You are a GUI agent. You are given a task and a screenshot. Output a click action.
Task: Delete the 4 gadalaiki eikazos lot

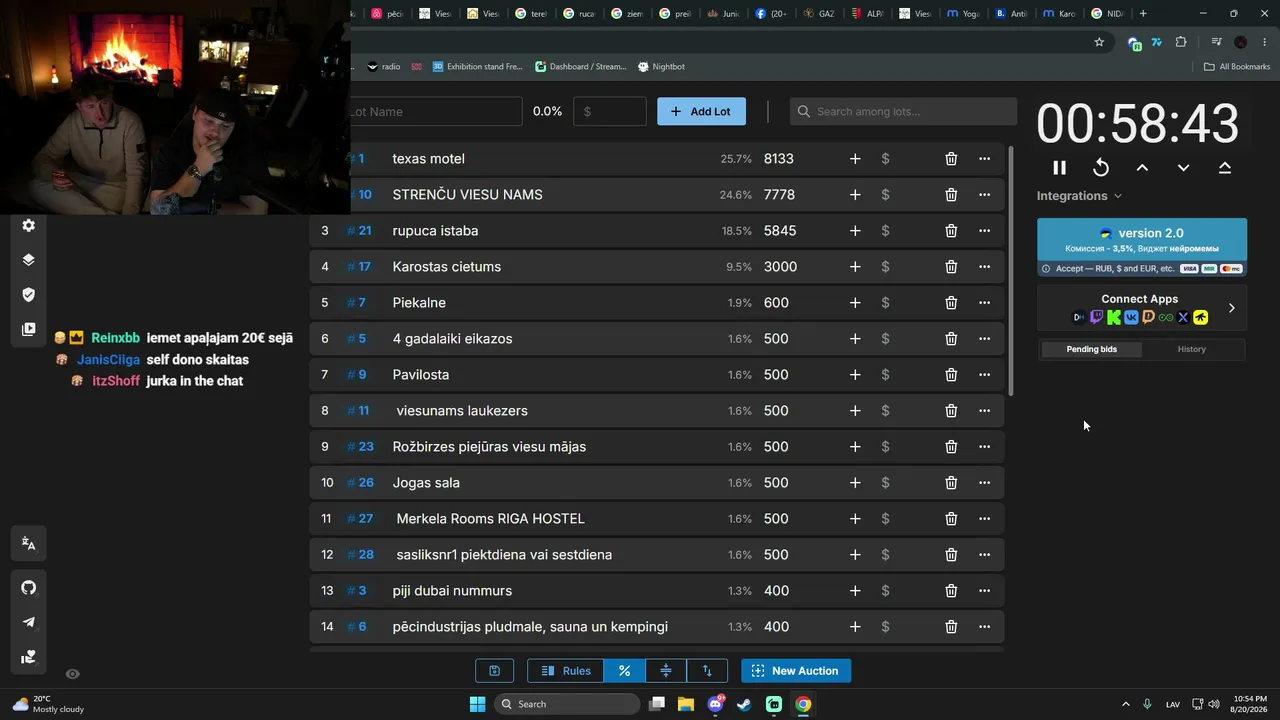951,339
